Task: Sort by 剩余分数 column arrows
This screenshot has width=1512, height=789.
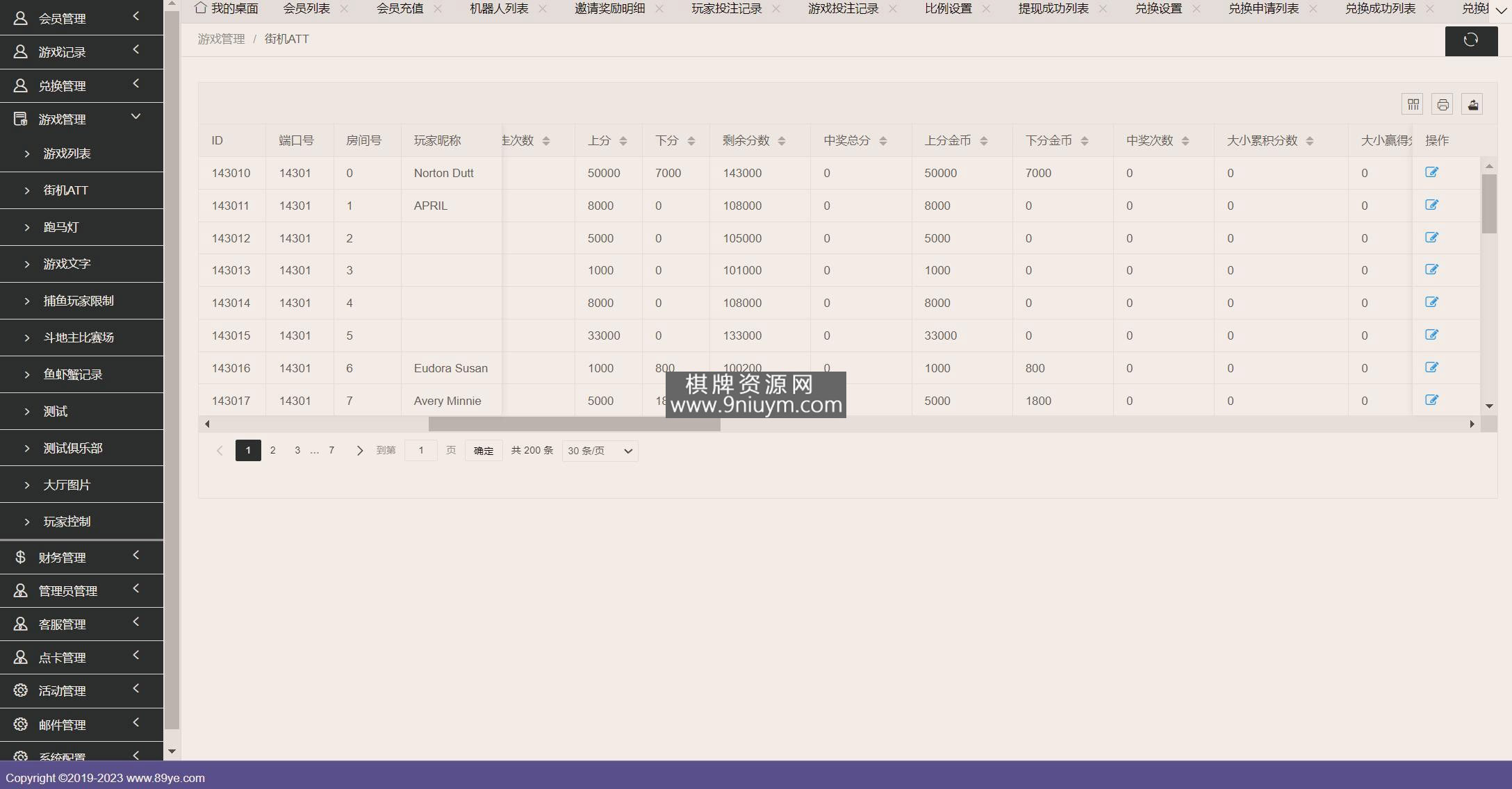Action: 782,141
